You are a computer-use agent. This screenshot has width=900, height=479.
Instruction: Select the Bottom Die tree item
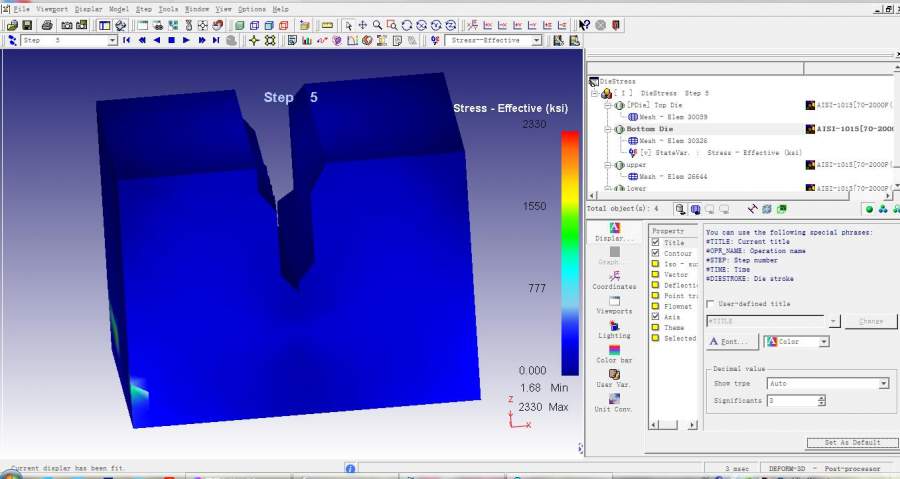point(649,129)
